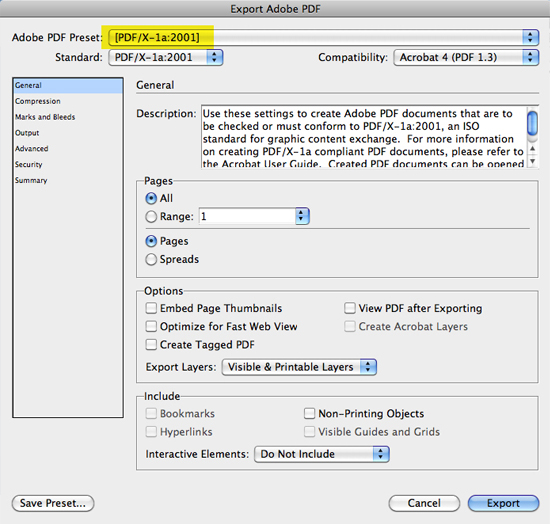Toggle Visible Guides and Grids checkbox

(309, 432)
